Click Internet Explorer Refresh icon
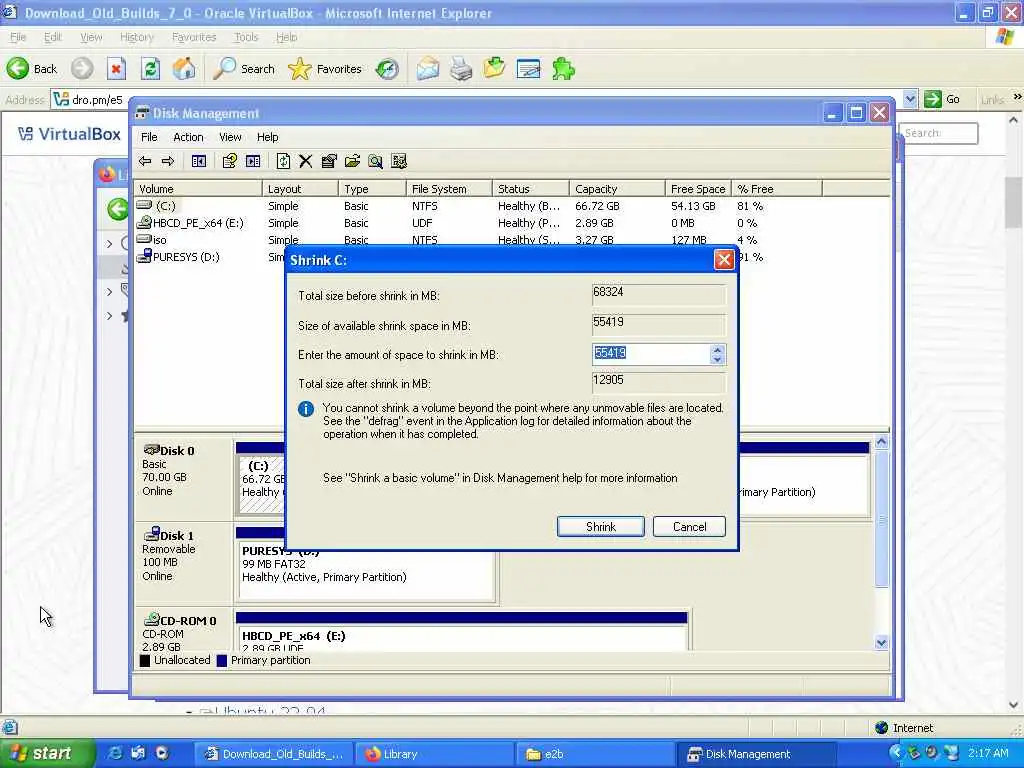1024x768 pixels. 150,69
